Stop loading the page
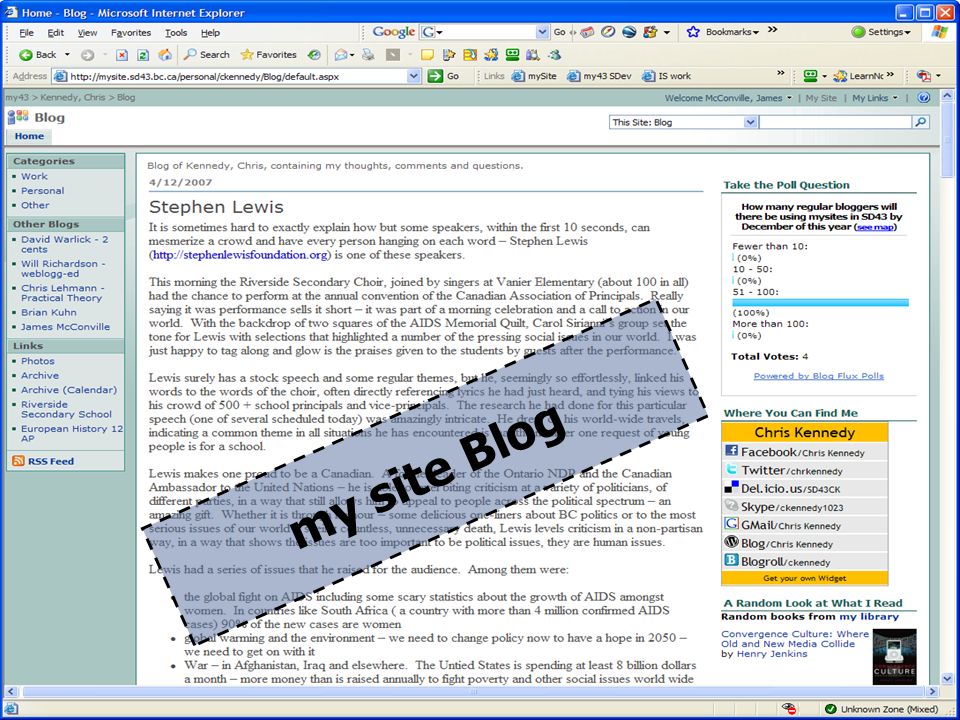This screenshot has height=720, width=960. pyautogui.click(x=122, y=55)
